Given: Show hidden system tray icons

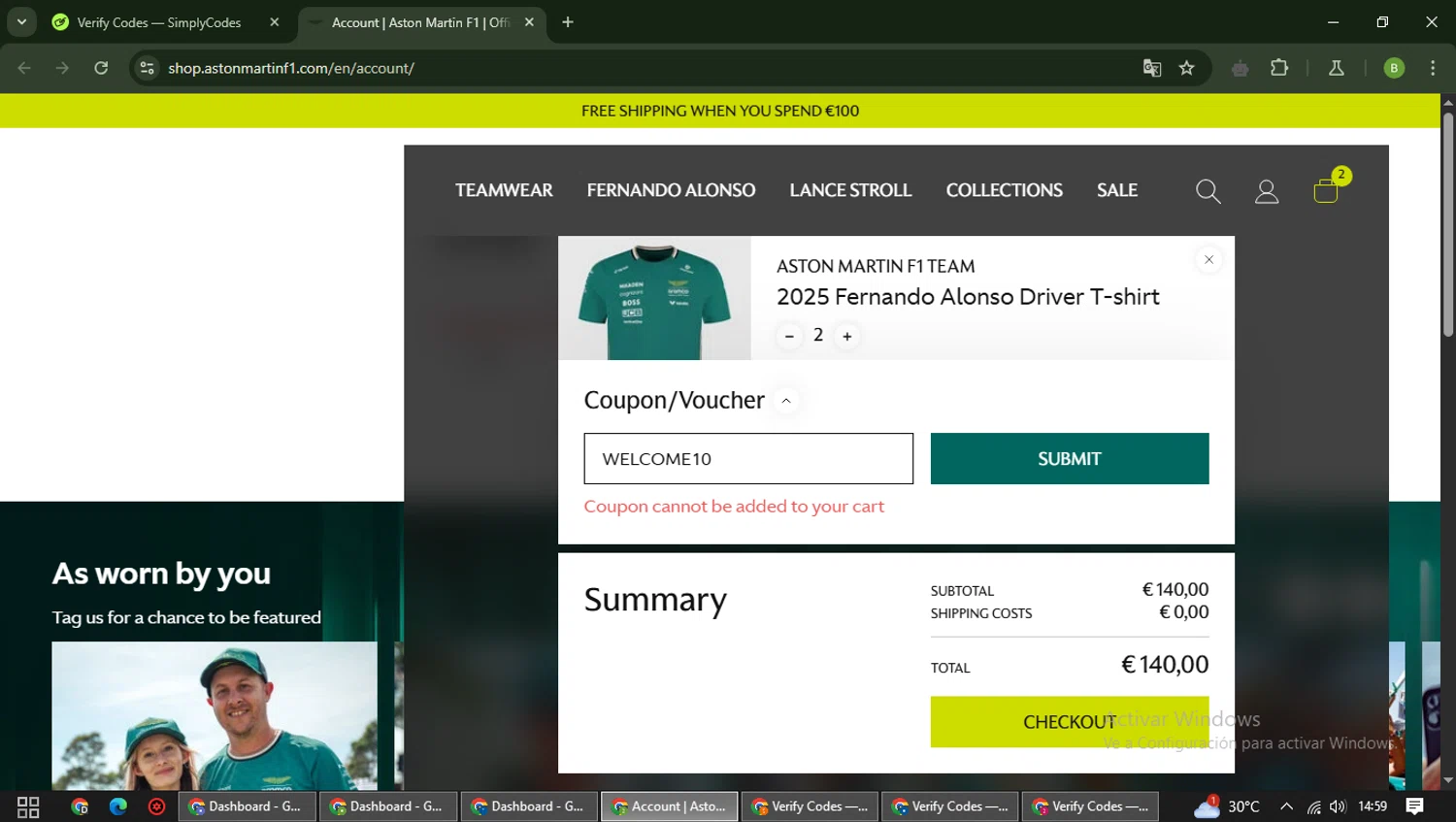Looking at the screenshot, I should [1286, 806].
